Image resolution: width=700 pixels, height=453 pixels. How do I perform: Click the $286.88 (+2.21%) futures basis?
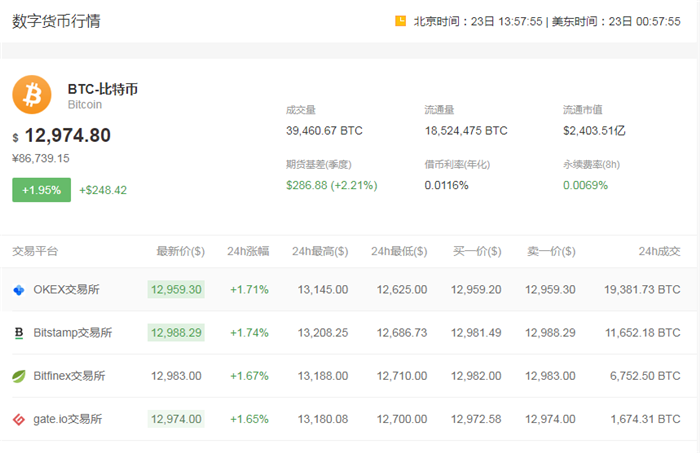click(x=332, y=185)
